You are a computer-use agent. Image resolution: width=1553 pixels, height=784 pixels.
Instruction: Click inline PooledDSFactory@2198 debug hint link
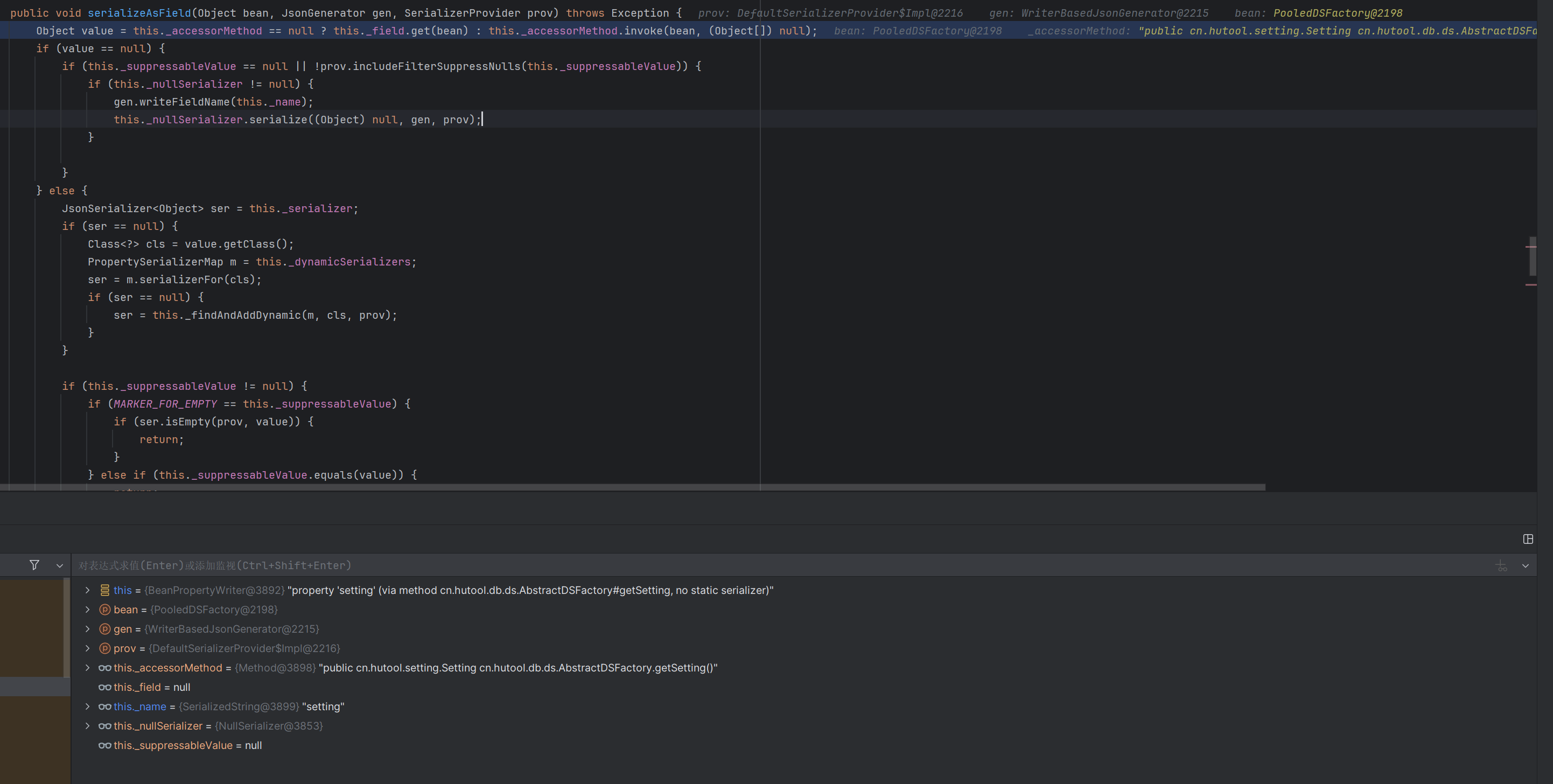1337,13
